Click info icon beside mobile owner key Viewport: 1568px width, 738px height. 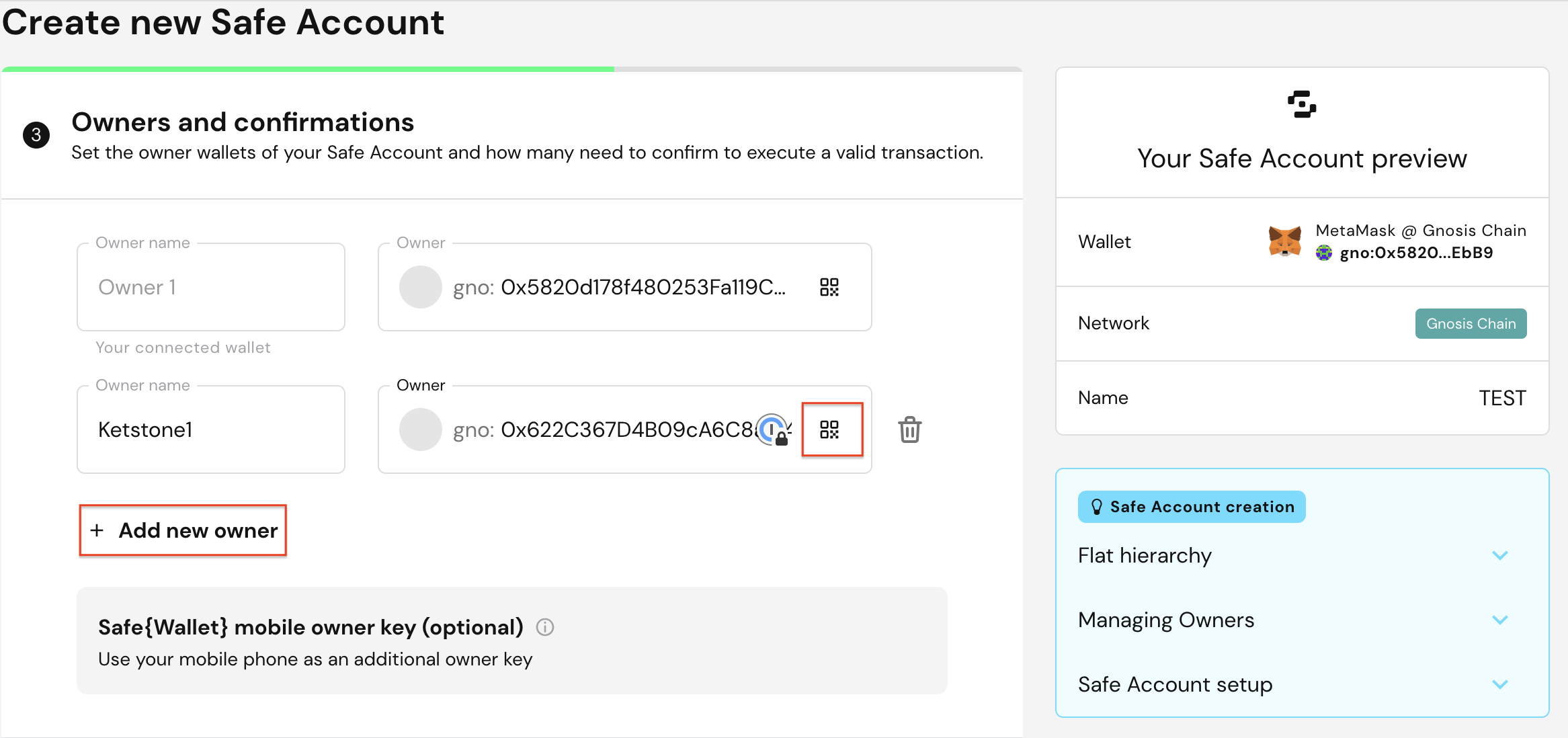(x=545, y=627)
